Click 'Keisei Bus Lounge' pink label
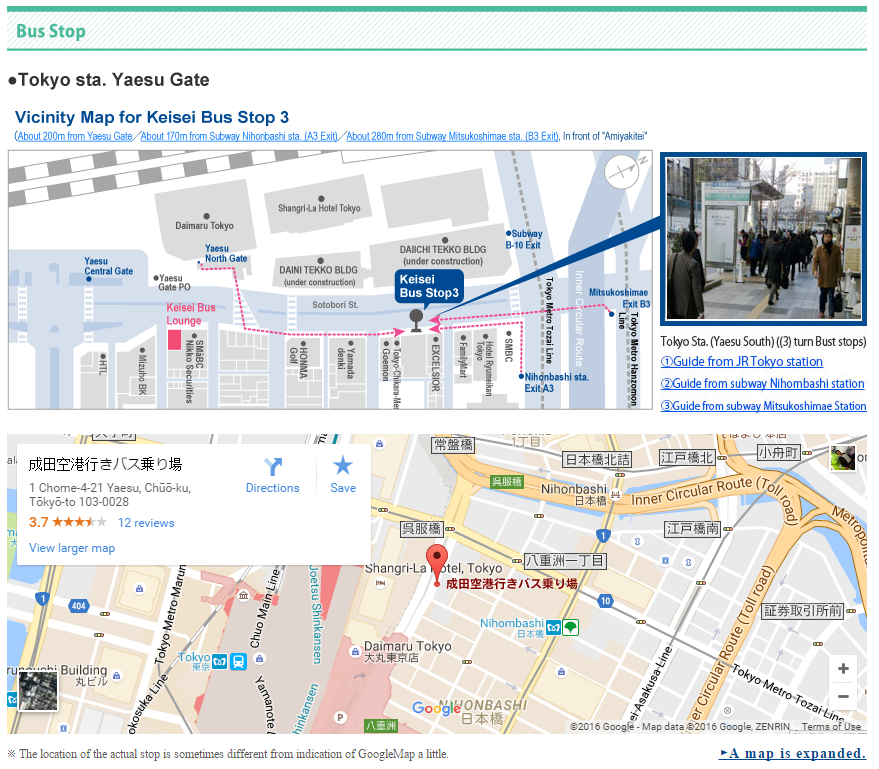Screen dimensions: 879x769 coord(191,314)
